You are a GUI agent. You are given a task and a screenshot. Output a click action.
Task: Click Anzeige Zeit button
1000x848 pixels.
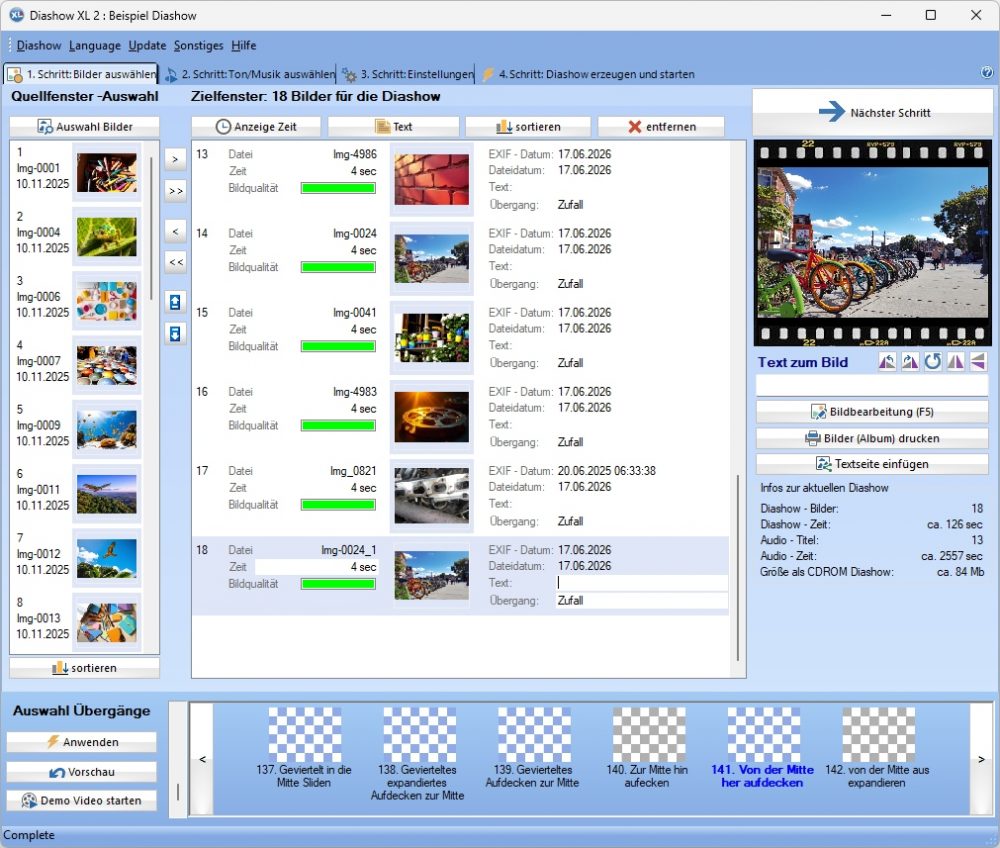[256, 126]
